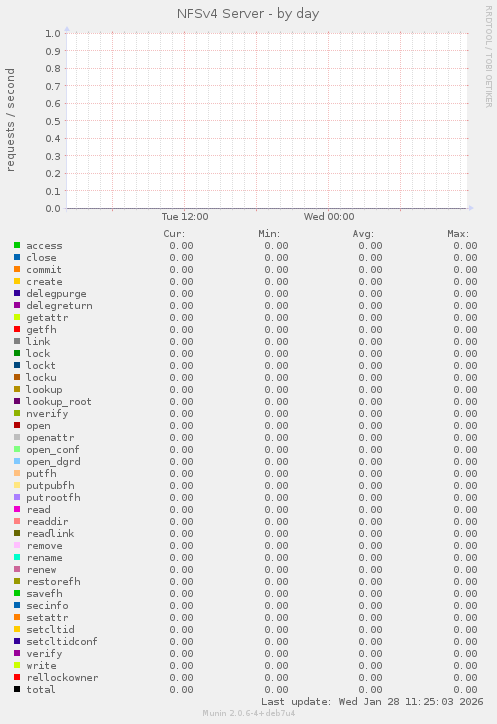Click the Min value in the read row
Screen dimensions: 497x724
[x=276, y=510]
